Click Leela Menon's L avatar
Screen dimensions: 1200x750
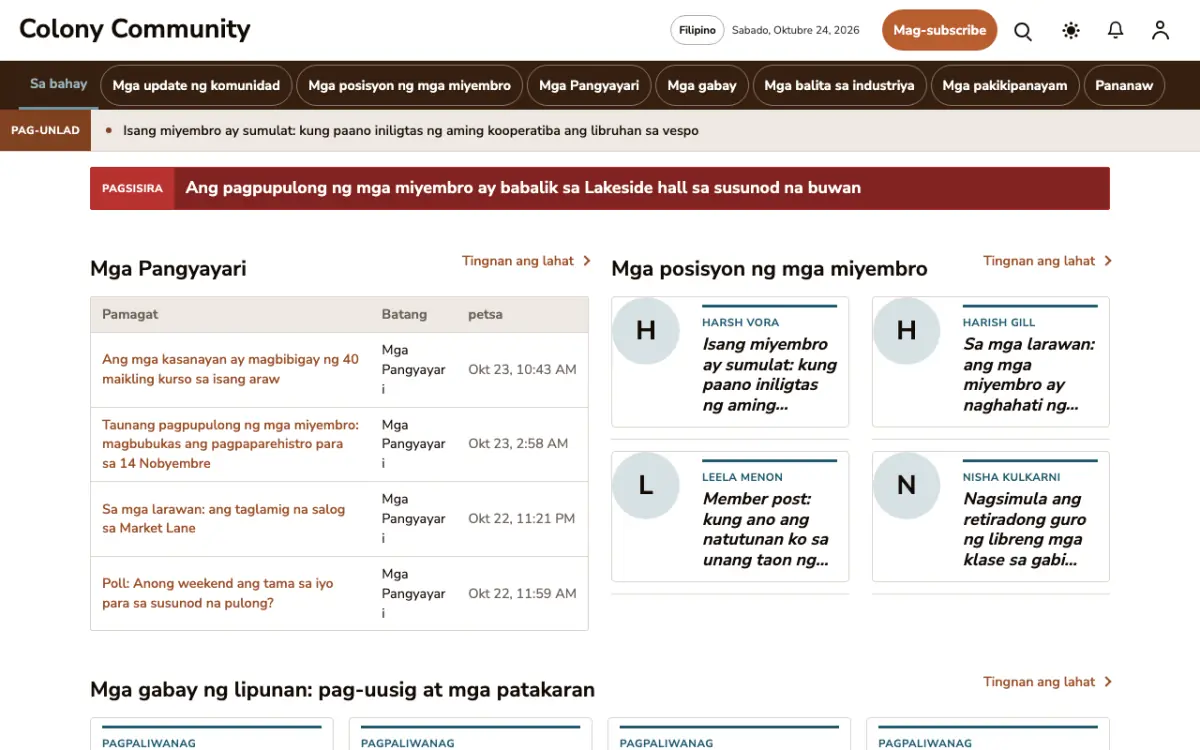646,485
